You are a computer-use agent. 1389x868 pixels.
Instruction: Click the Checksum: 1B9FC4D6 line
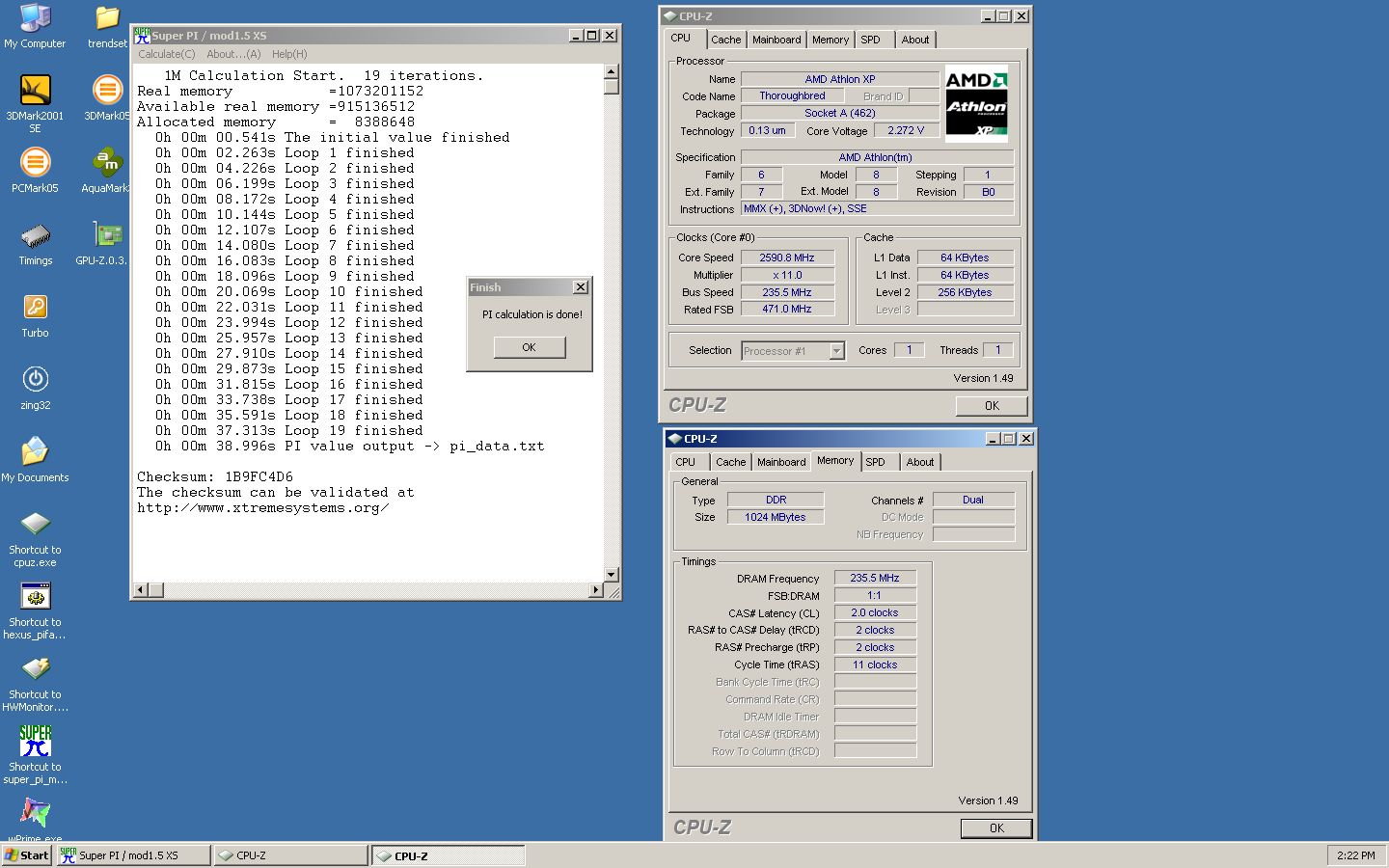coord(215,477)
